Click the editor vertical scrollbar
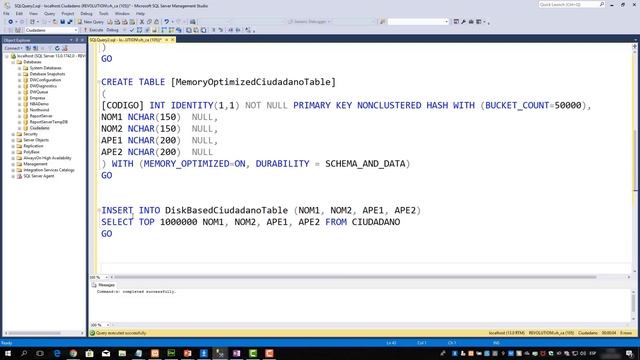Screen dimensions: 640x360 pyautogui.click(x=635, y=159)
